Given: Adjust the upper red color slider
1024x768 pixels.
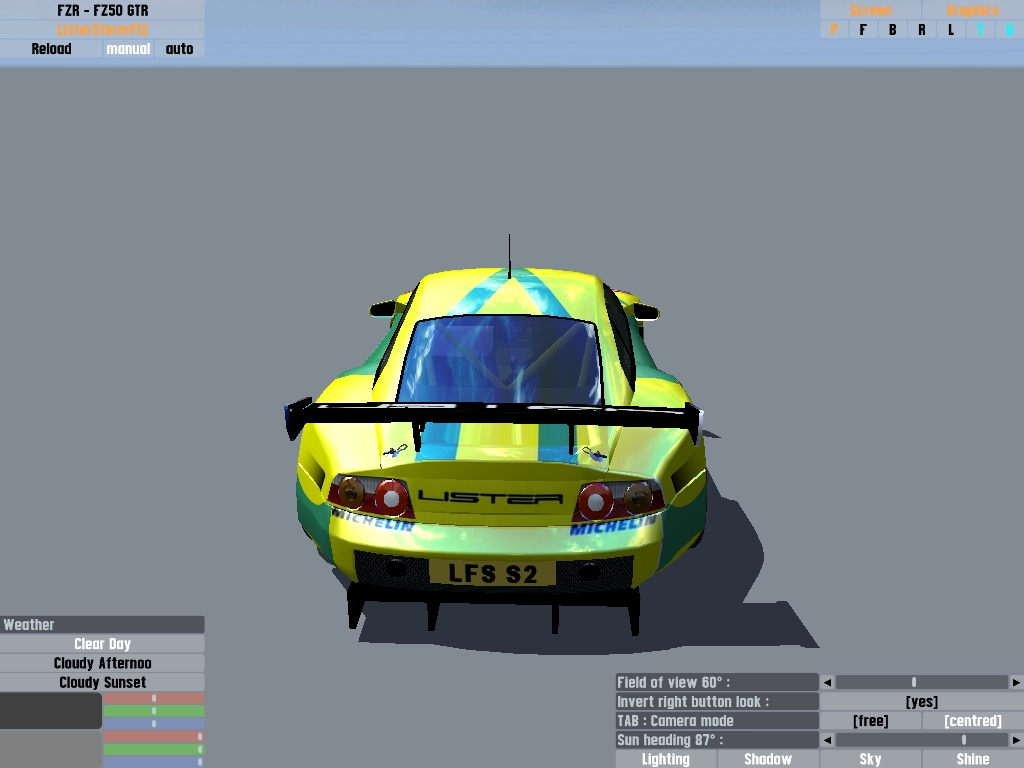Looking at the screenshot, I should click(154, 698).
